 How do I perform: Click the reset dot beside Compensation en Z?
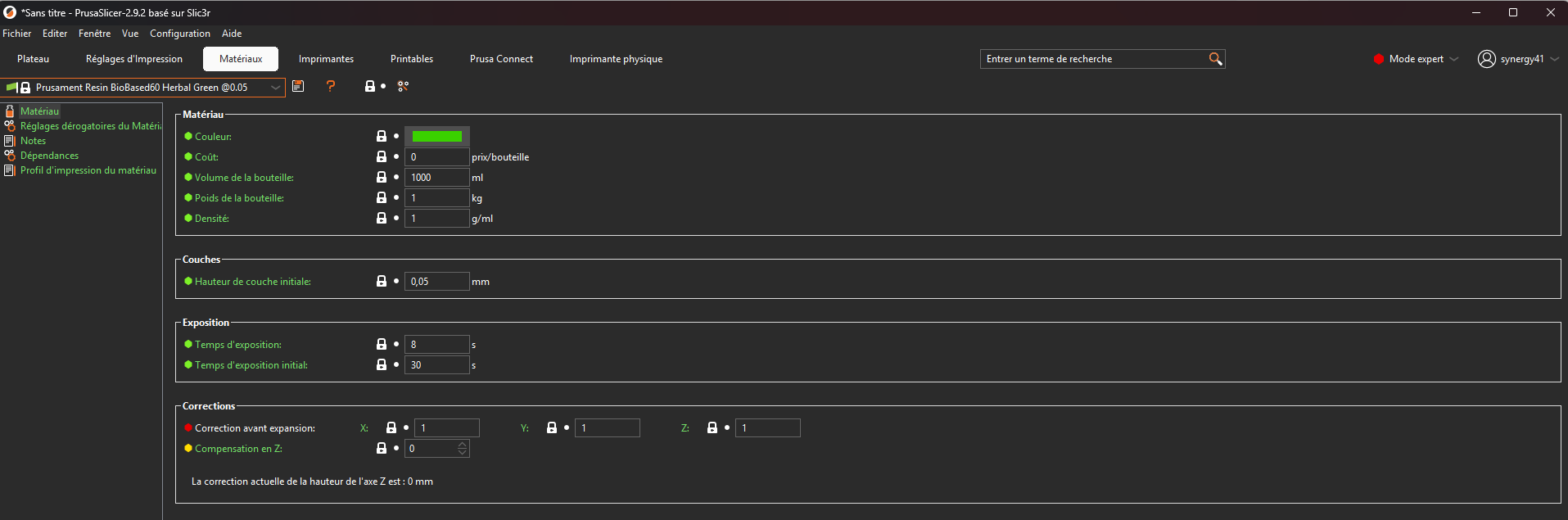tap(396, 448)
